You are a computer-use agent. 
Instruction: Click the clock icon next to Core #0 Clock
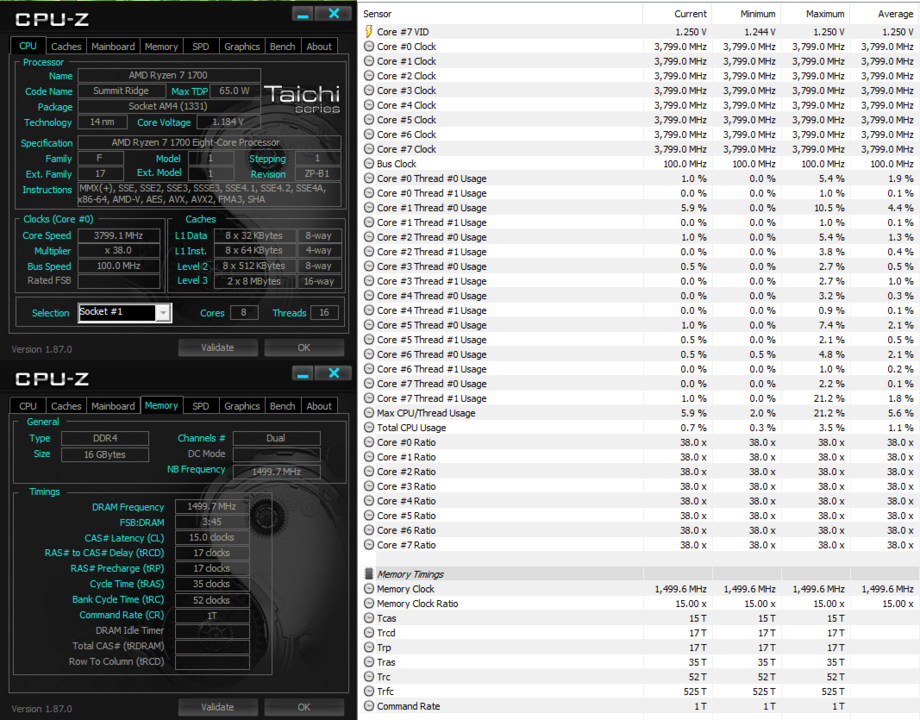(x=369, y=46)
